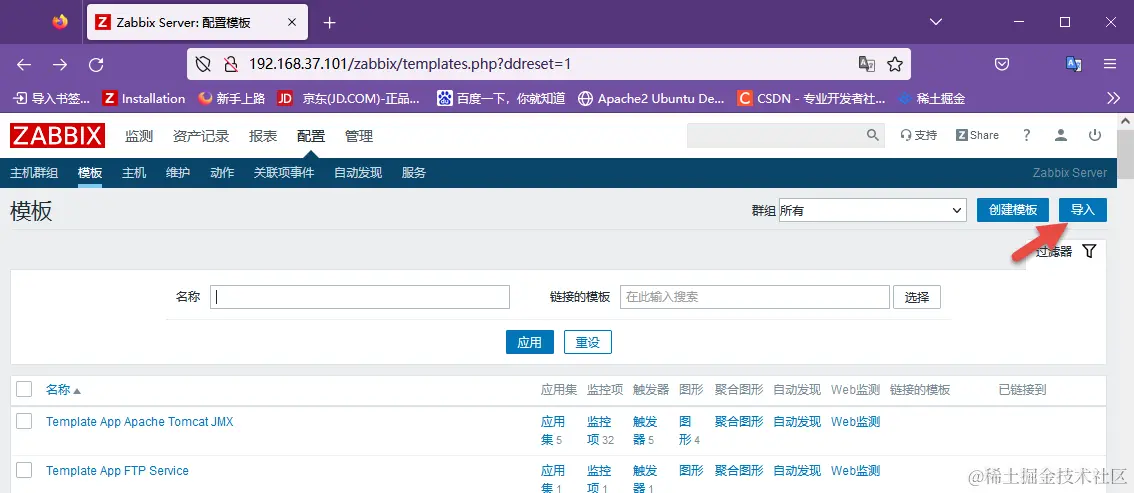This screenshot has height=493, width=1134.
Task: Switch to 关联项事件 submenu tab
Action: click(x=284, y=173)
